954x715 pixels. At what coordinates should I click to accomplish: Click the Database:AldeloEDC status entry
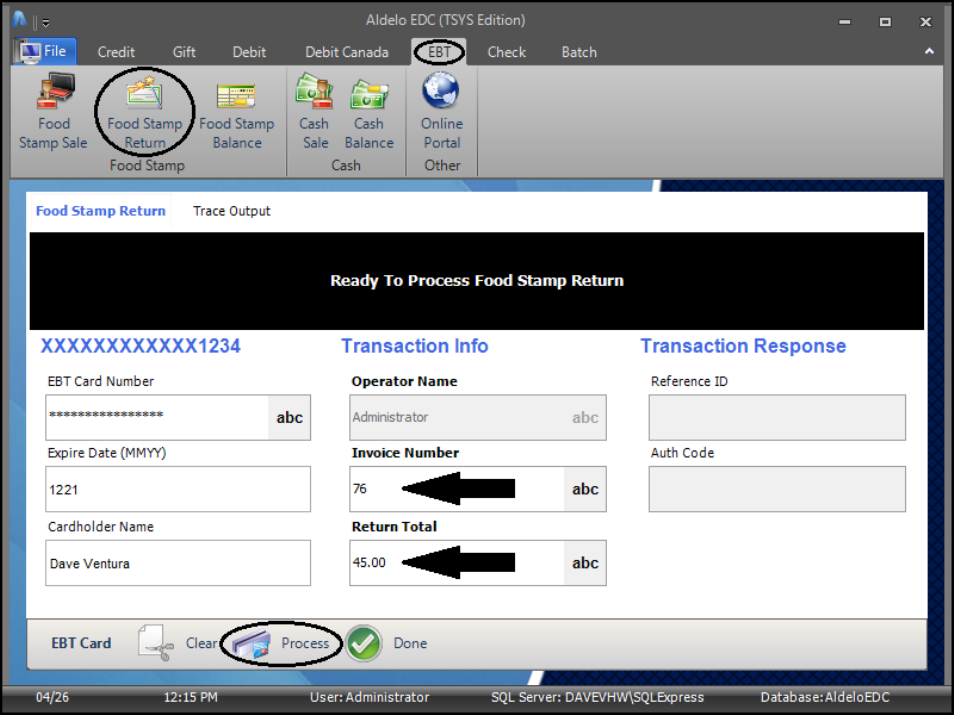click(x=825, y=697)
